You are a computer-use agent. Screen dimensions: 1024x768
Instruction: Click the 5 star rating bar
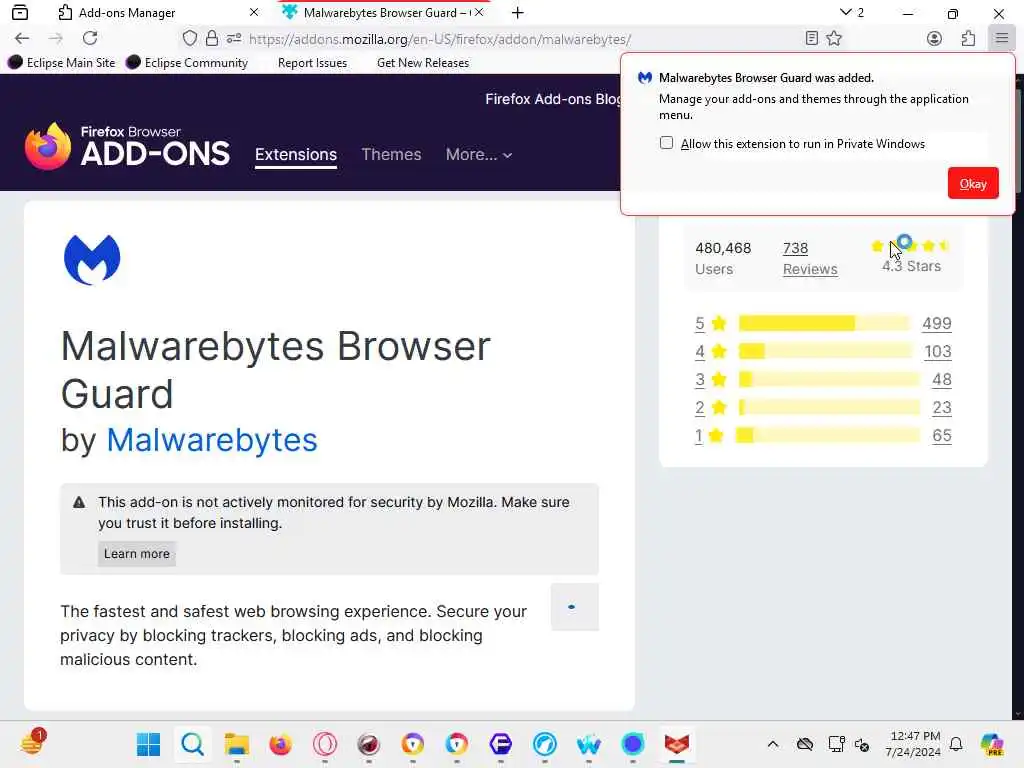click(824, 323)
